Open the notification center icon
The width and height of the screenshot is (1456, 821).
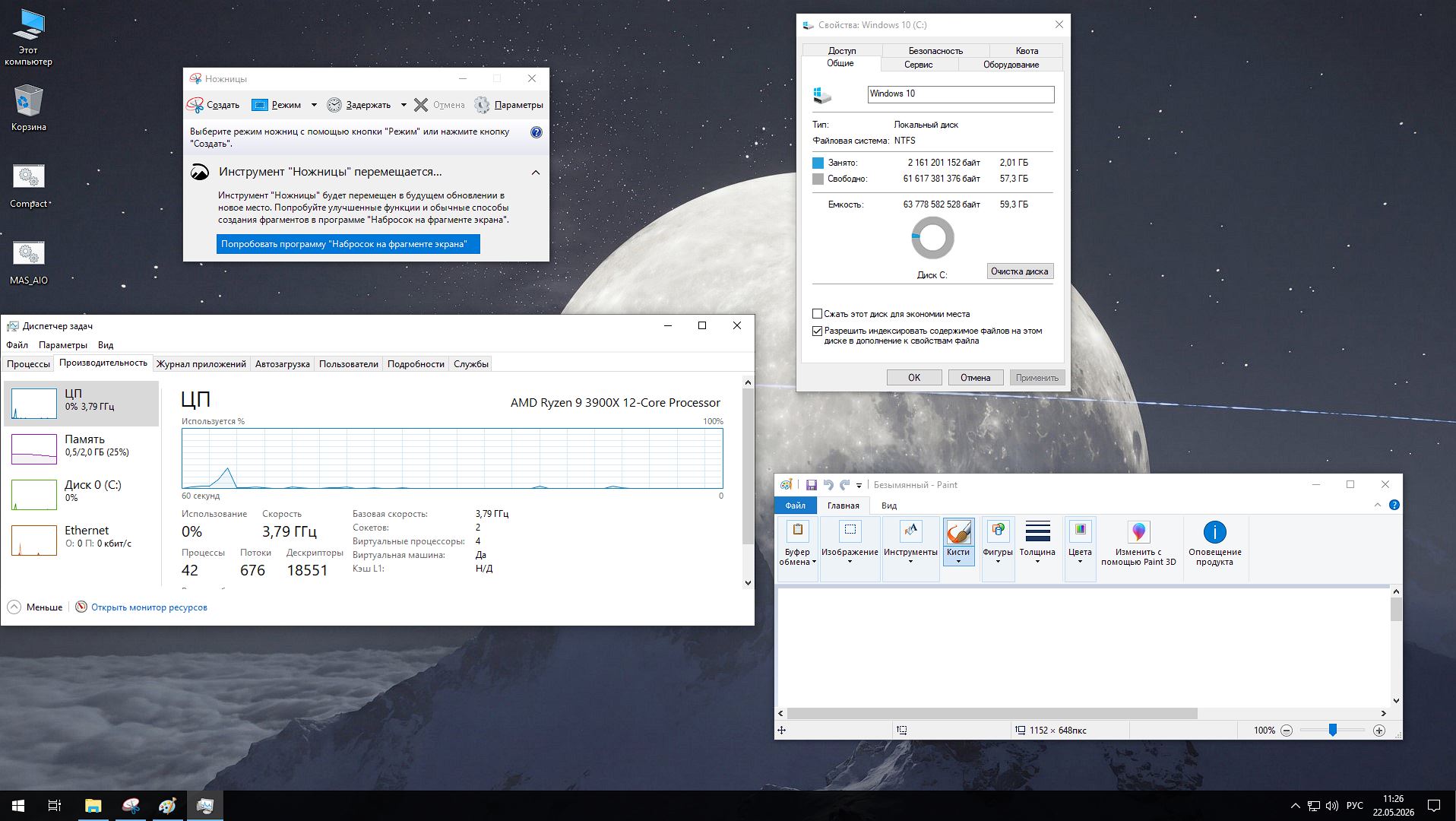click(x=1434, y=806)
